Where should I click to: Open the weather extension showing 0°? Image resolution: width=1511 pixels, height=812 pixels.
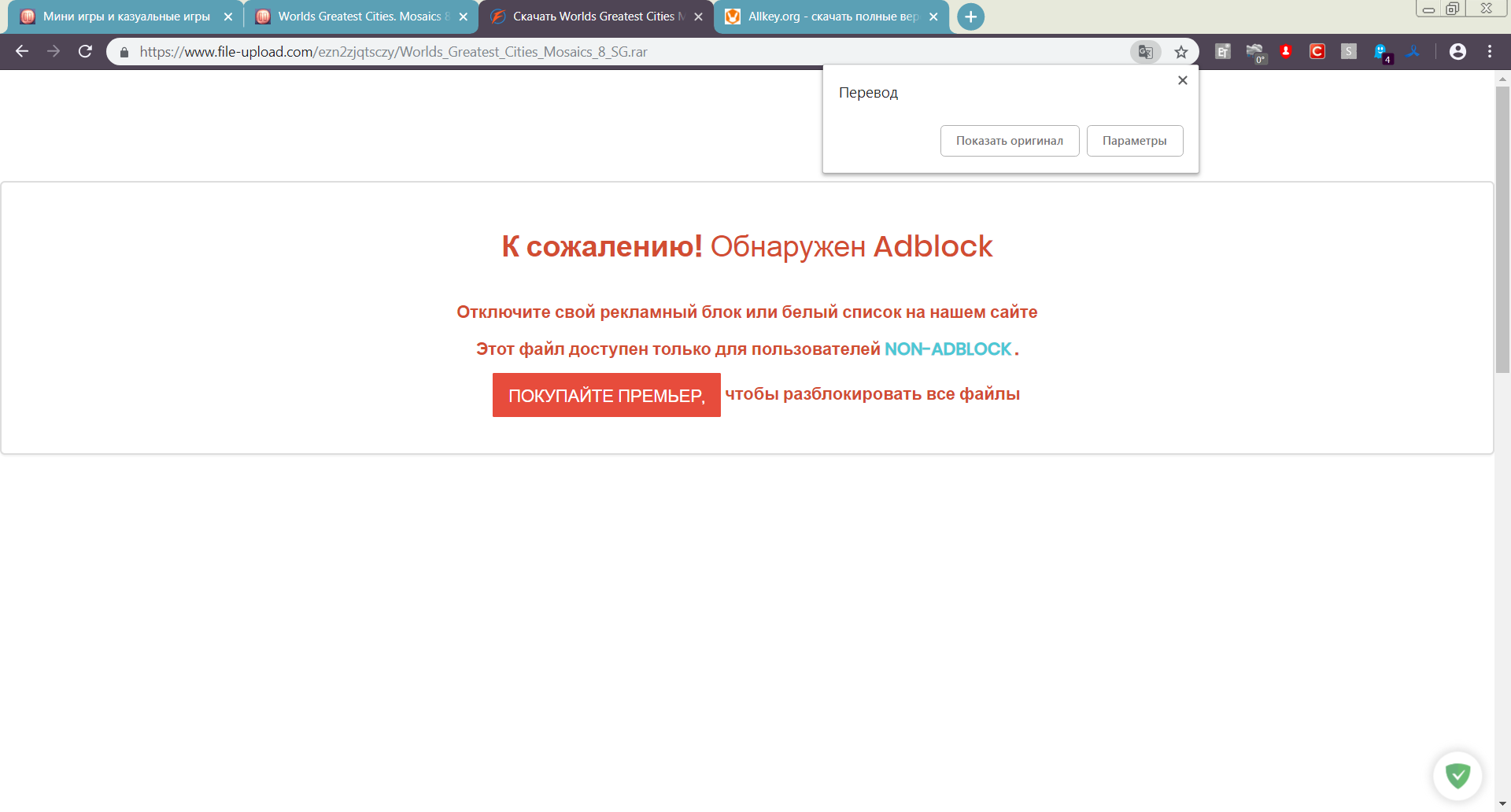(1255, 53)
